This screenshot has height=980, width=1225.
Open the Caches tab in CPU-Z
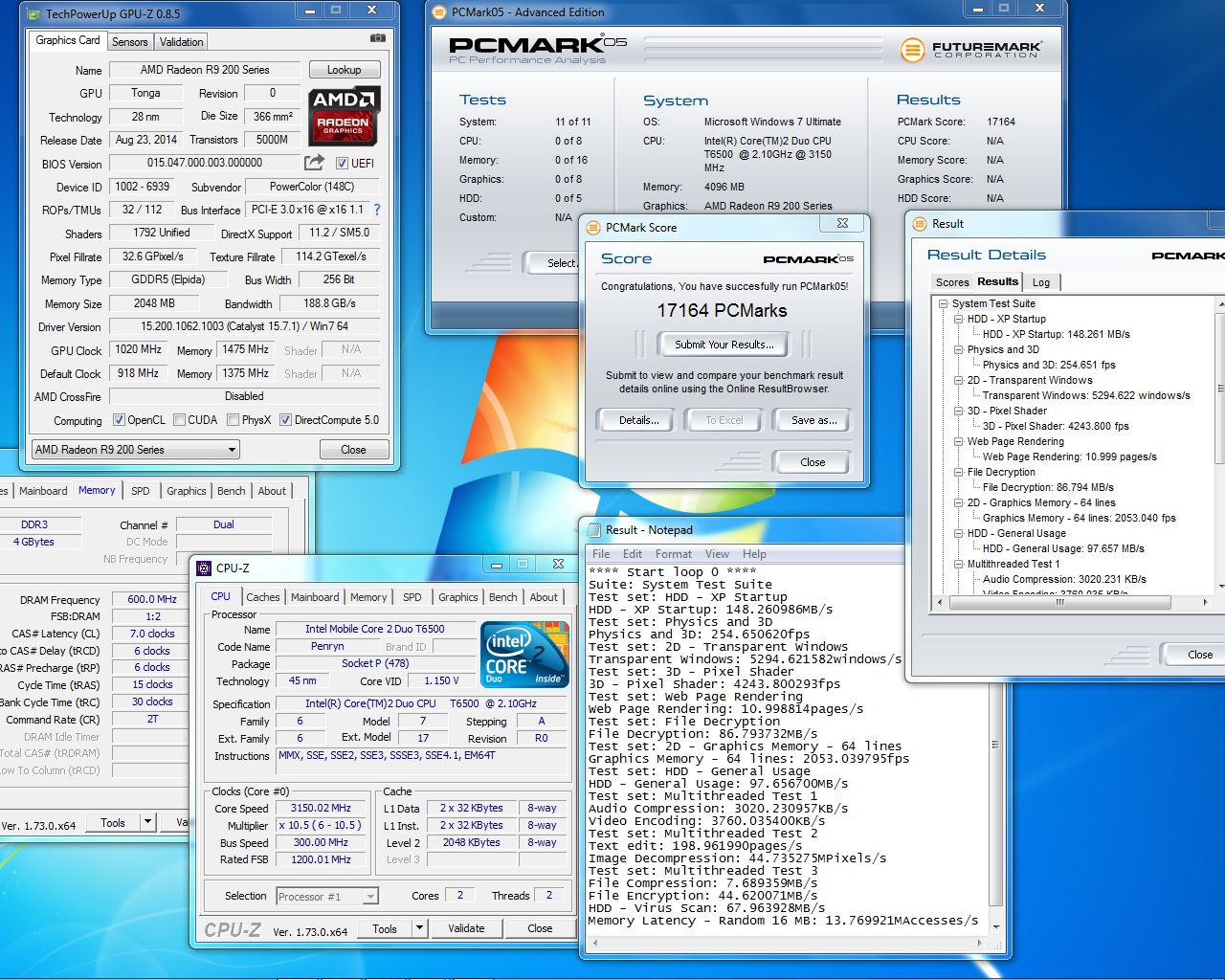(263, 597)
